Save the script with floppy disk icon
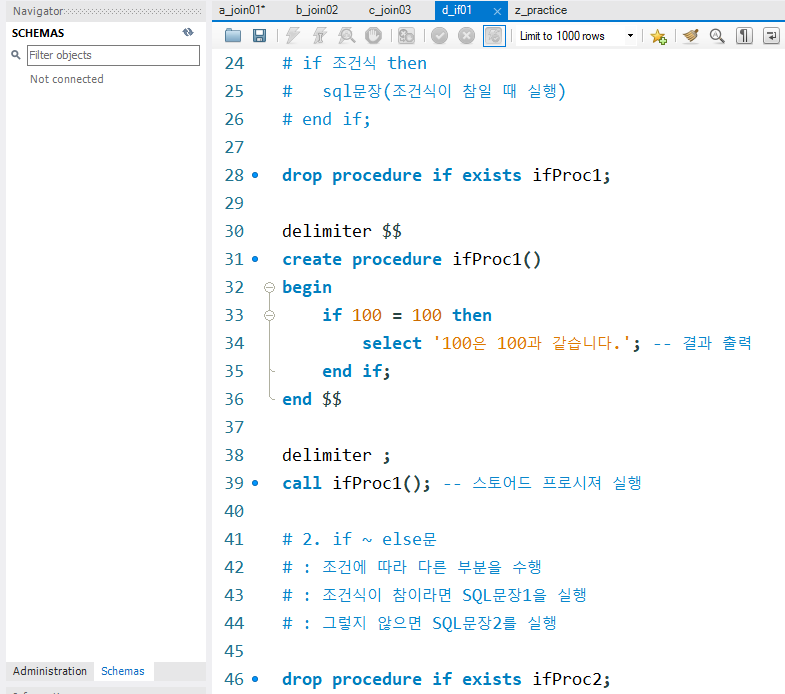The width and height of the screenshot is (785, 694). point(259,36)
